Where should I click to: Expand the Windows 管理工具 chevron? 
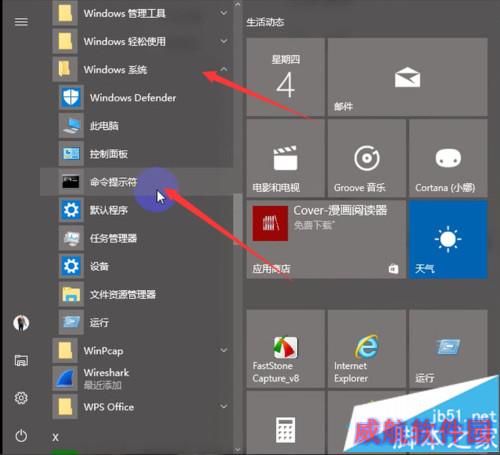[x=224, y=13]
